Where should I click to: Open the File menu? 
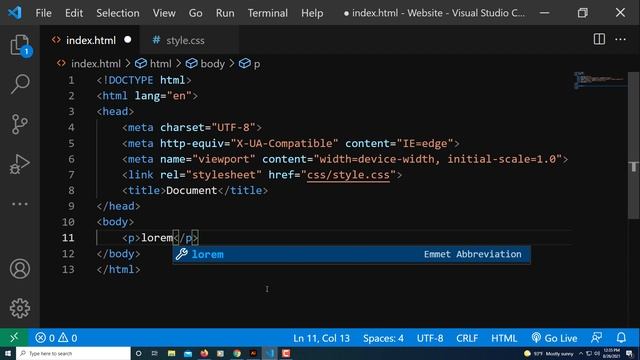click(43, 13)
